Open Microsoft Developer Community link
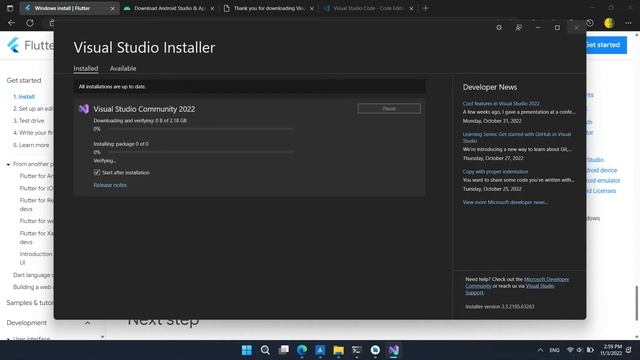The image size is (640, 360). click(517, 282)
